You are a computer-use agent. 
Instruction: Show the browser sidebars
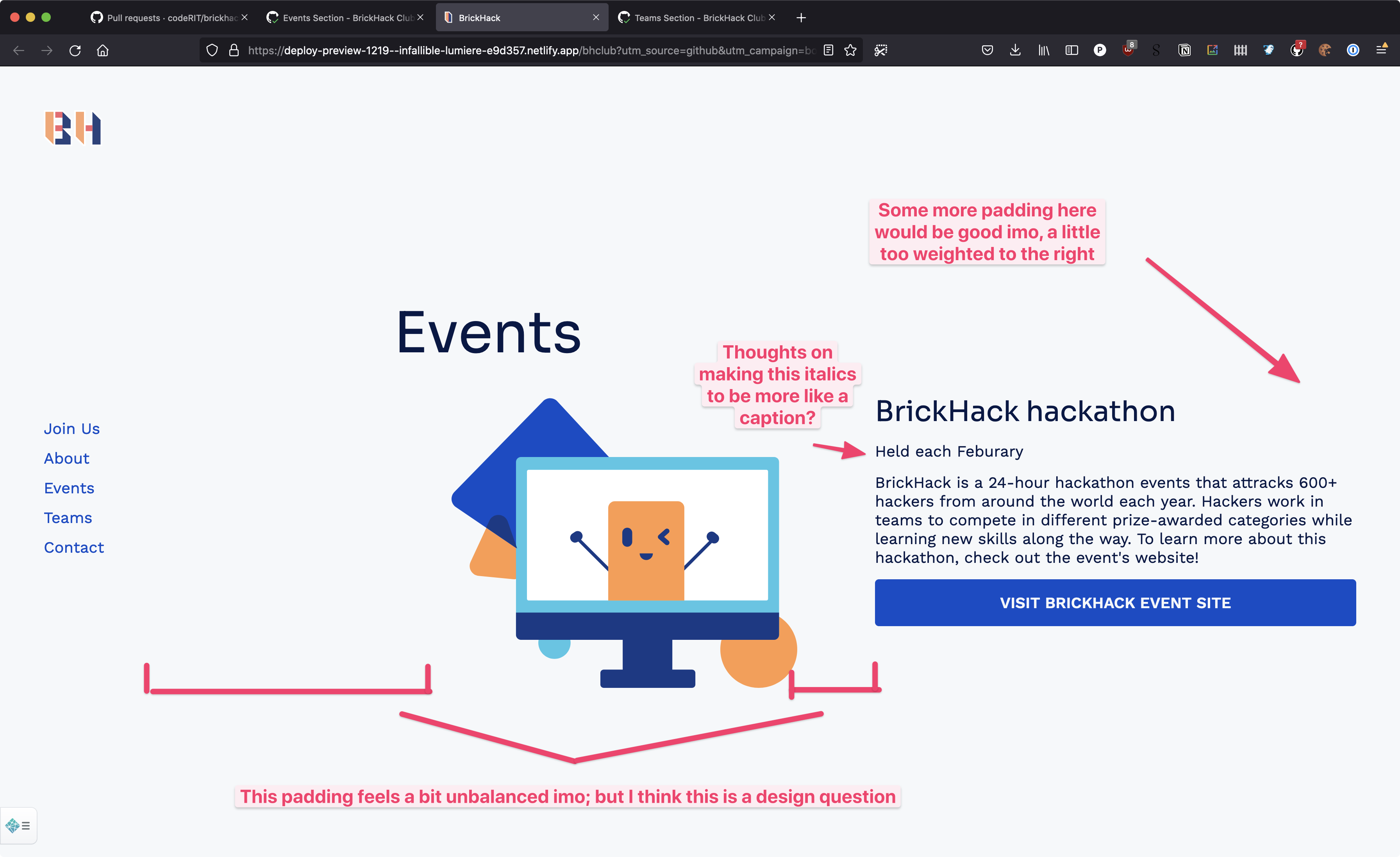pyautogui.click(x=1071, y=50)
